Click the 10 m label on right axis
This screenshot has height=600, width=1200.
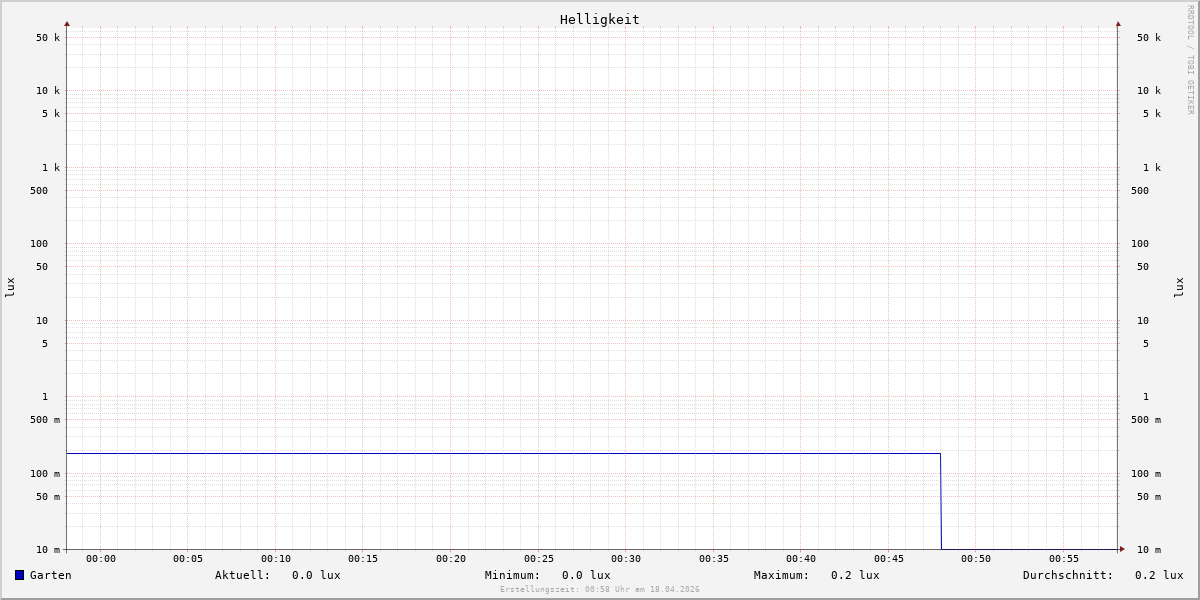tap(1149, 550)
